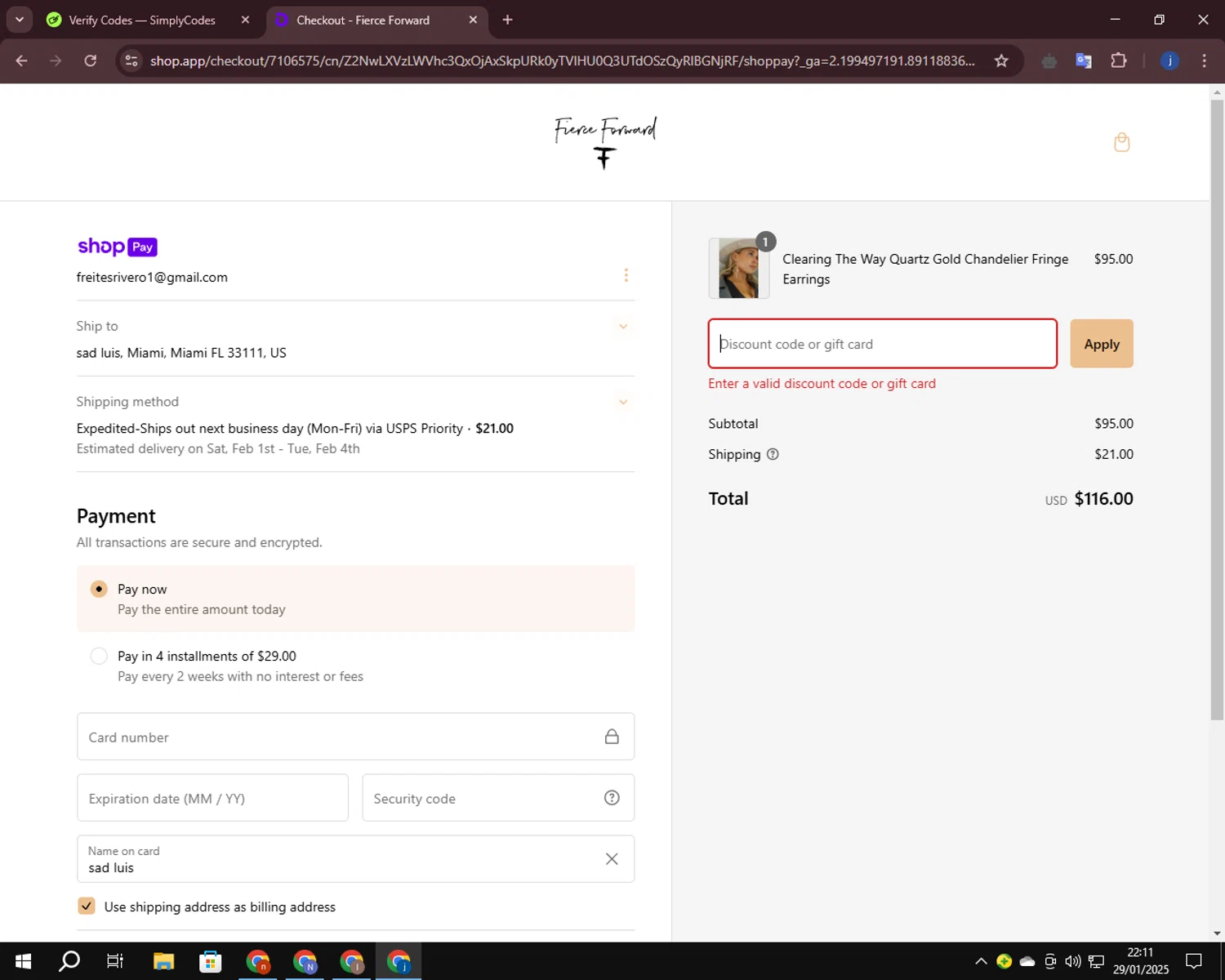The width and height of the screenshot is (1225, 980).
Task: Expand the Ship to section
Action: pyautogui.click(x=623, y=327)
